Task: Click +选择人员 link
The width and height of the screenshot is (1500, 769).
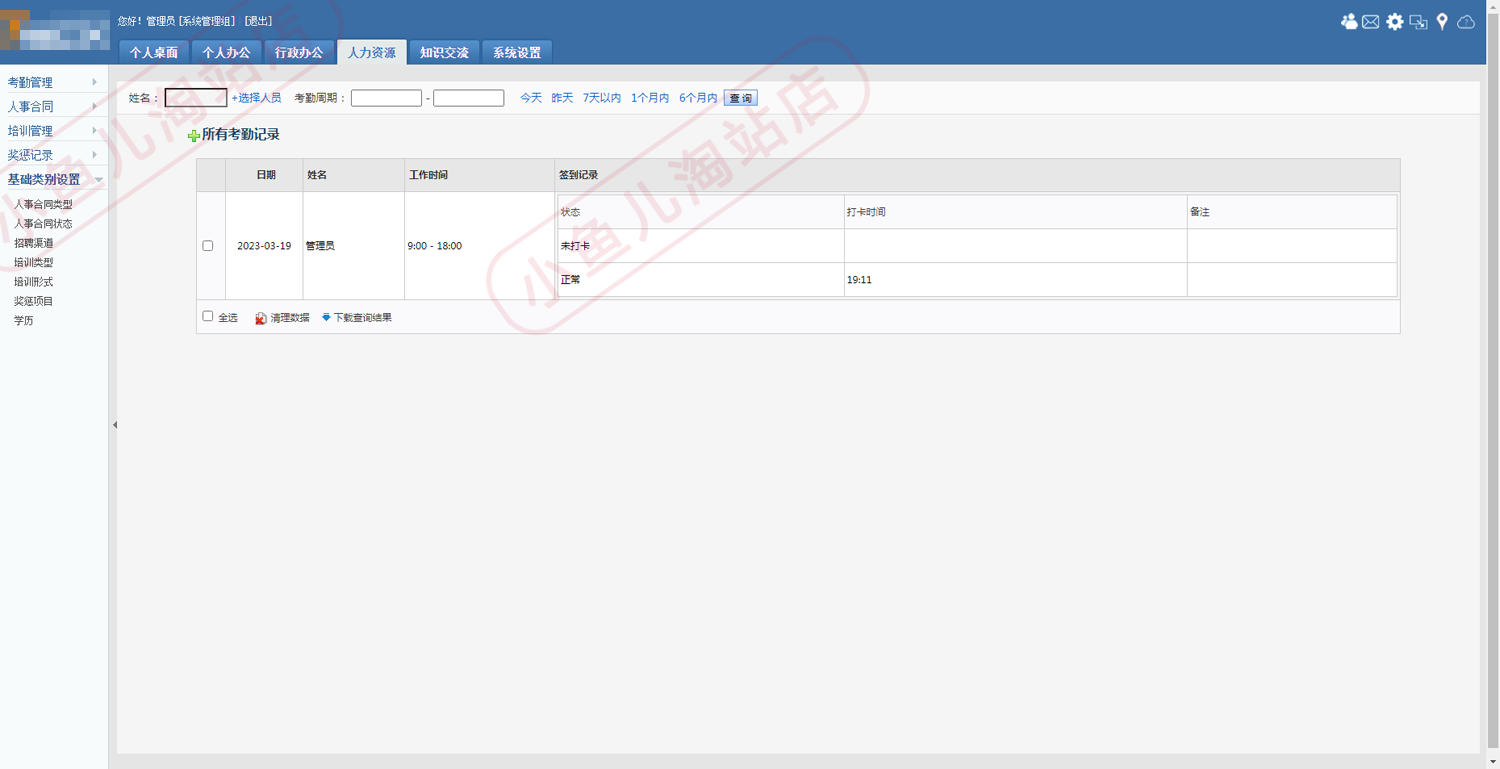Action: pos(257,98)
